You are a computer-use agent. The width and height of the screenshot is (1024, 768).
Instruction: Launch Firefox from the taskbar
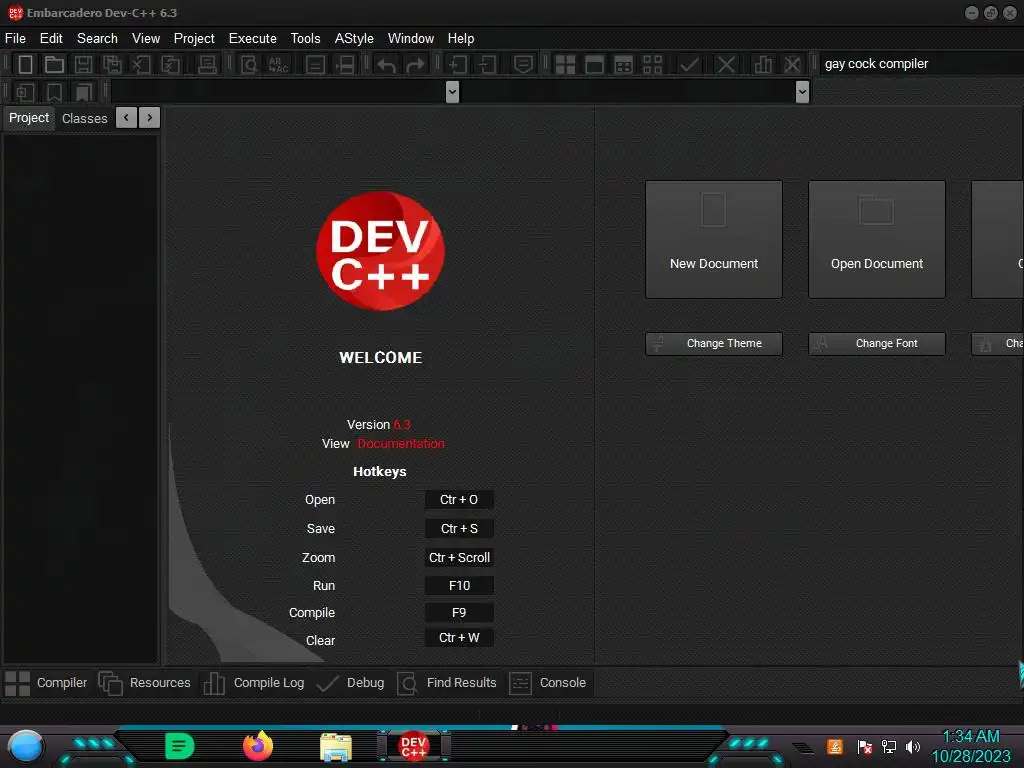(x=258, y=746)
